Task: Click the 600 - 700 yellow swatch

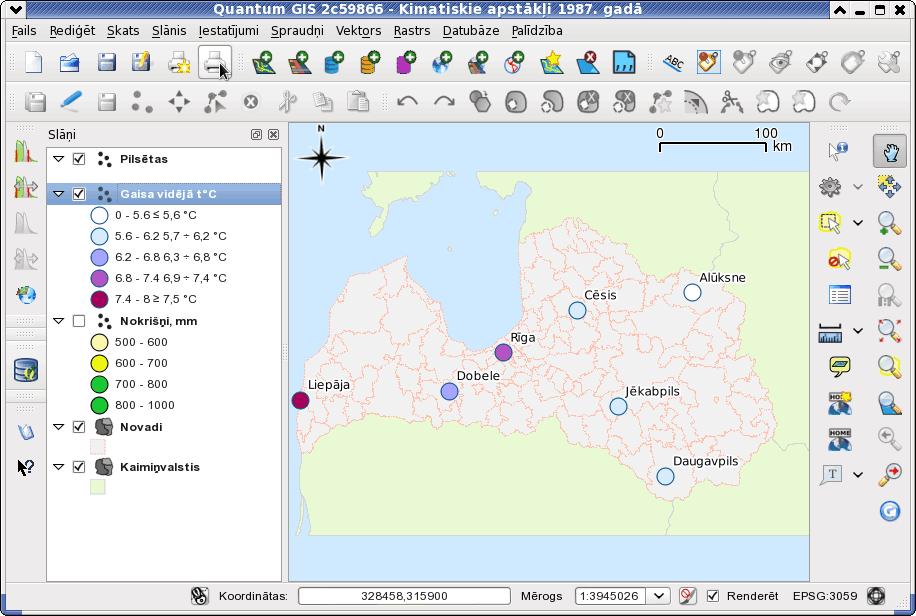Action: (99, 363)
